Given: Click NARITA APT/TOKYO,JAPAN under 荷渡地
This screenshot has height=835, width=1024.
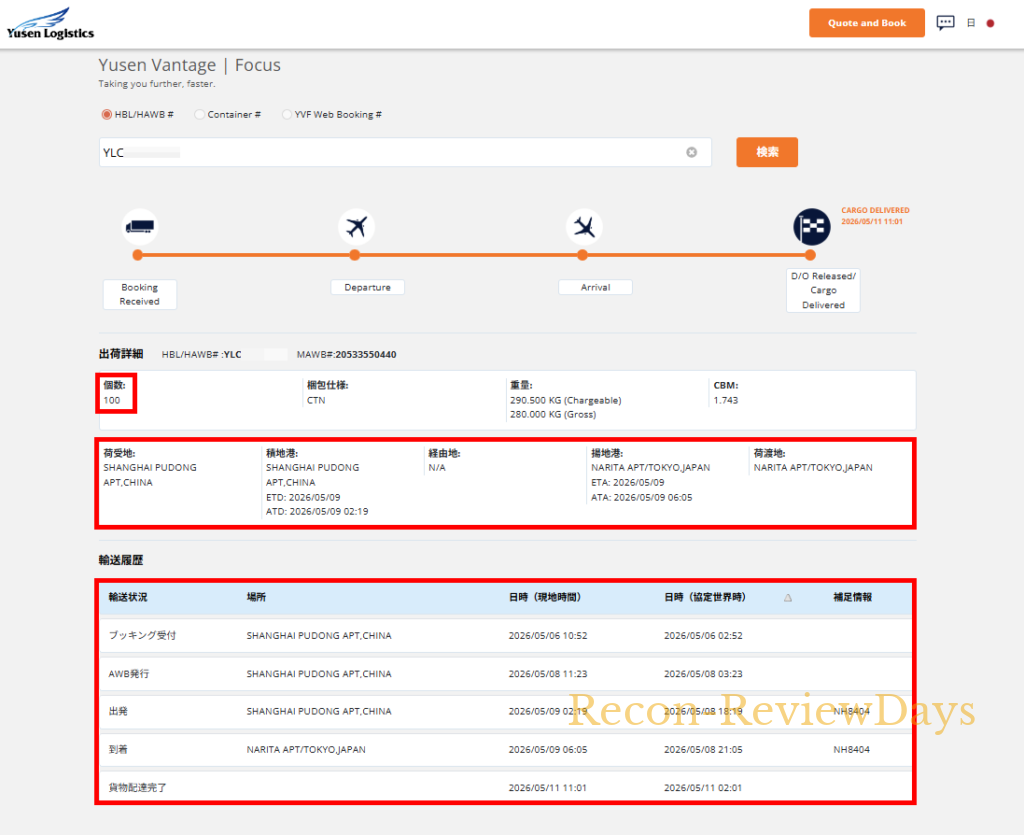Looking at the screenshot, I should click(x=813, y=467).
